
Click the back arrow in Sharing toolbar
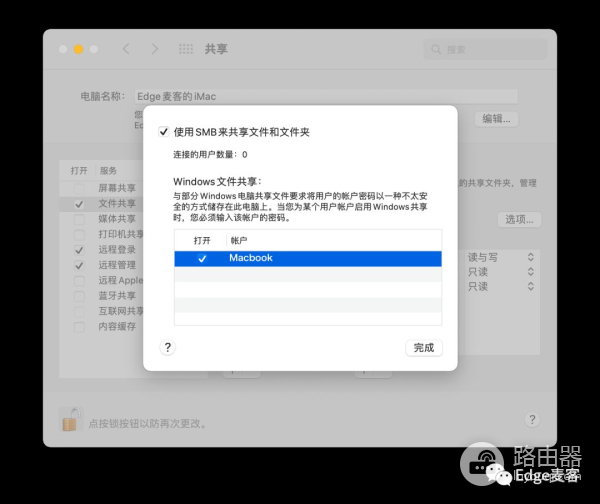[126, 49]
